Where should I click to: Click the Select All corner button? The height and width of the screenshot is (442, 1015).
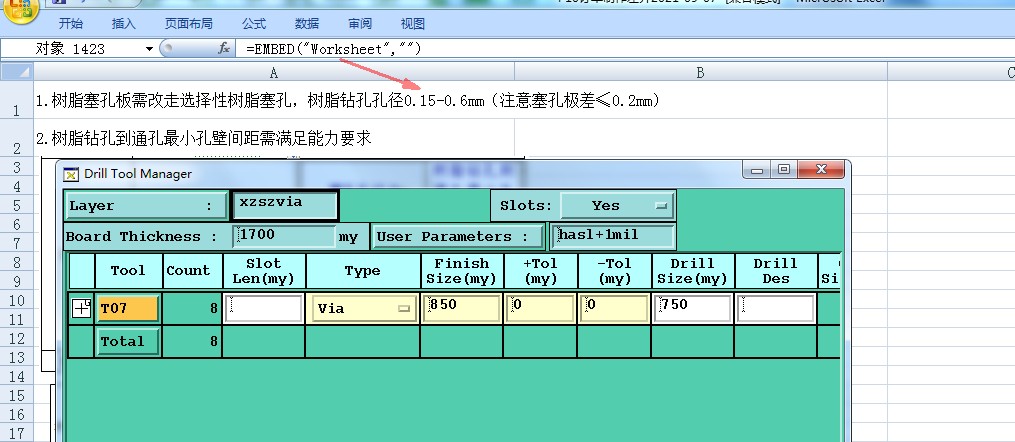tap(17, 72)
